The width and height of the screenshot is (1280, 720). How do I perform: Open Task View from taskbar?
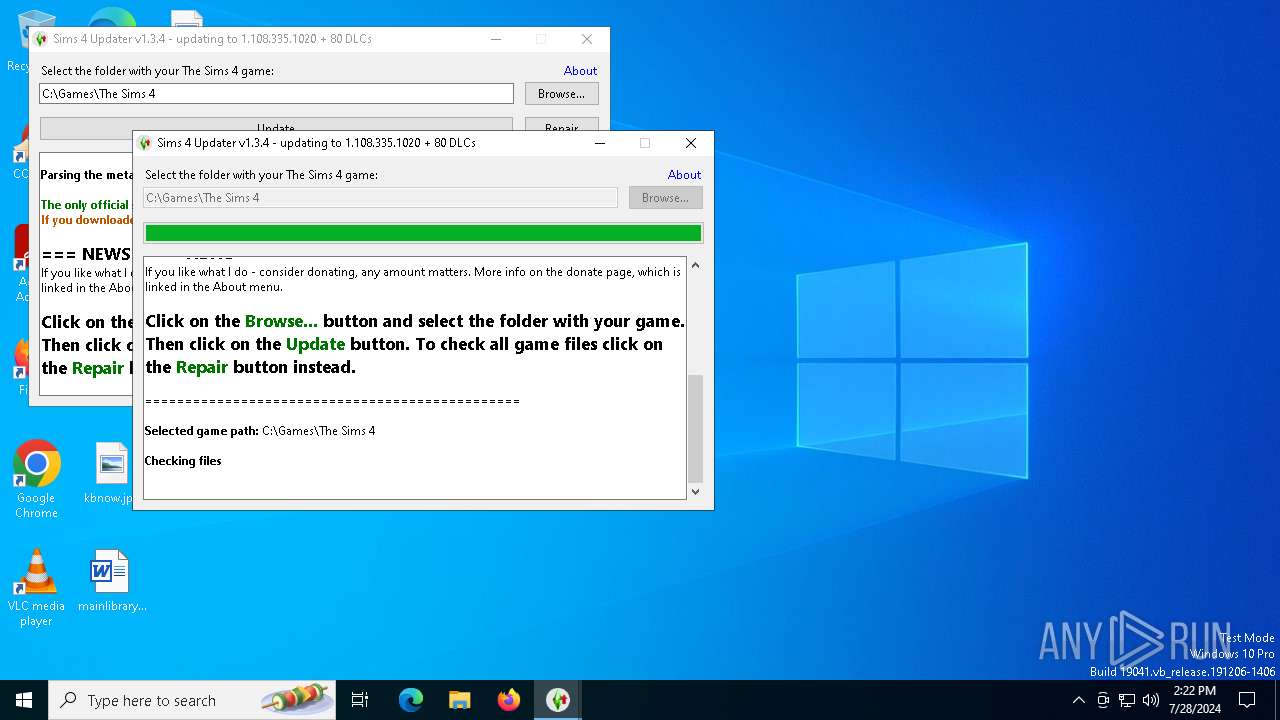click(360, 700)
